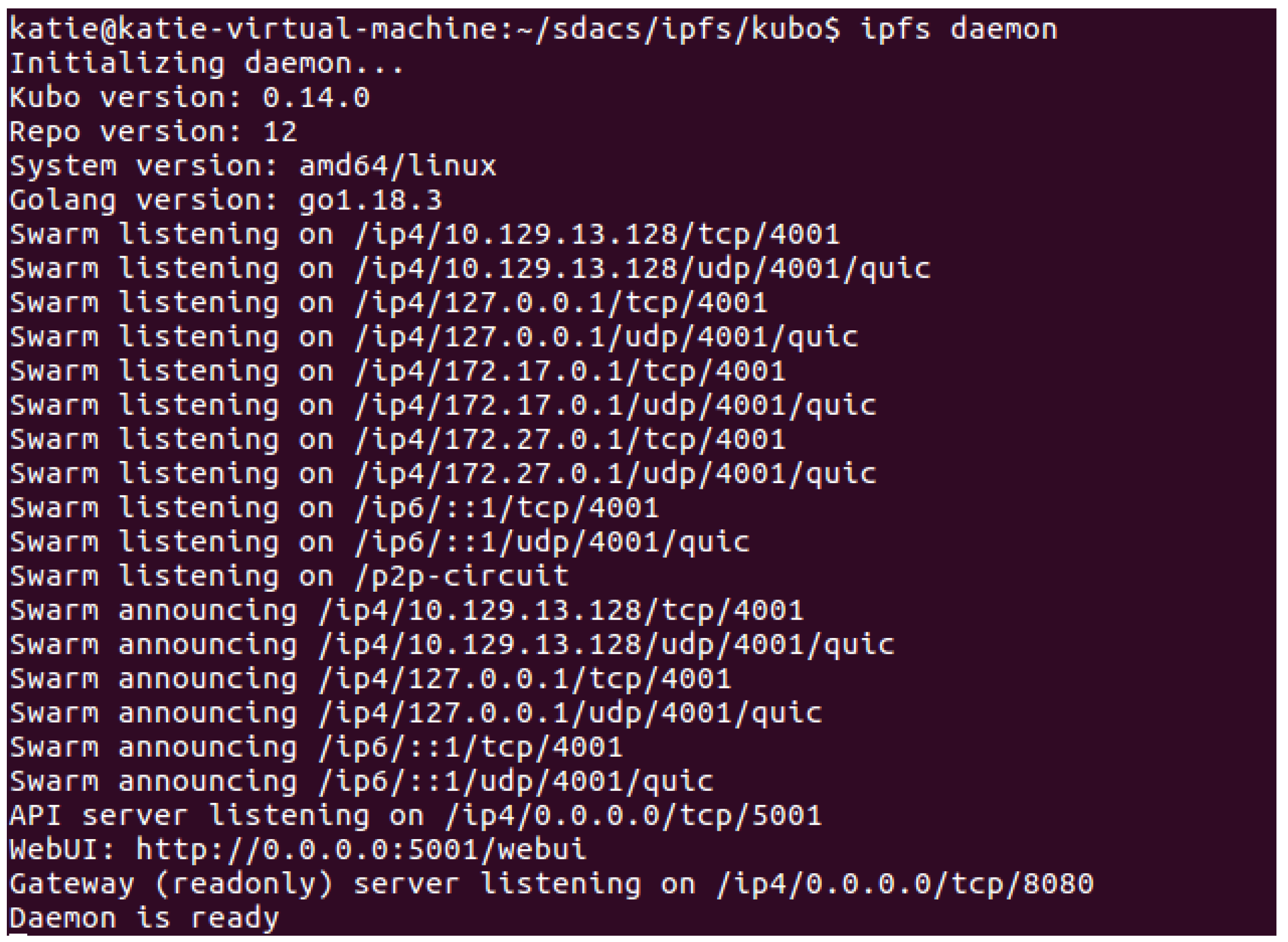Click the listening /ip6/::1/tcp/4001 address
Image resolution: width=1288 pixels, height=942 pixels.
coord(506,508)
